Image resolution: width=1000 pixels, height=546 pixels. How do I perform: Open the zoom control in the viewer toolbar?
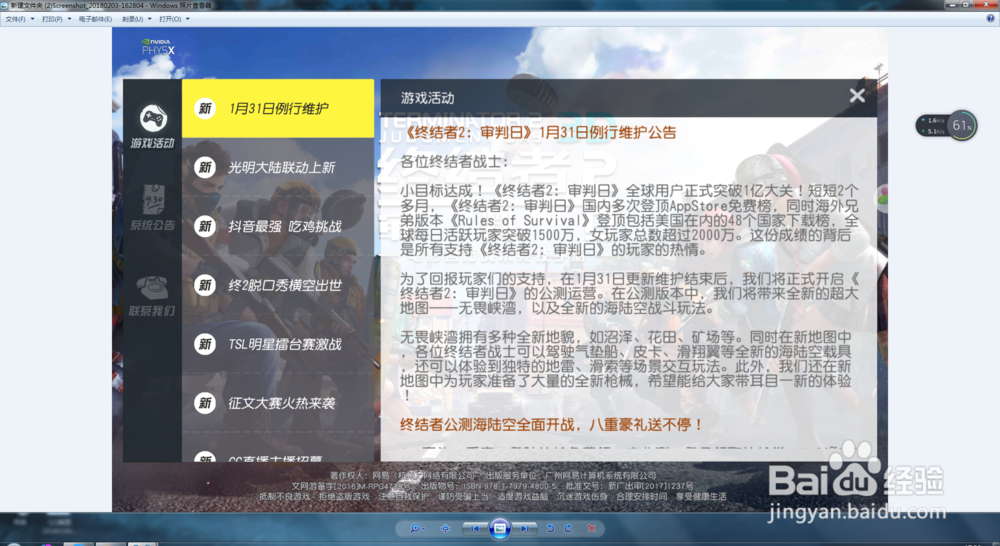click(417, 528)
